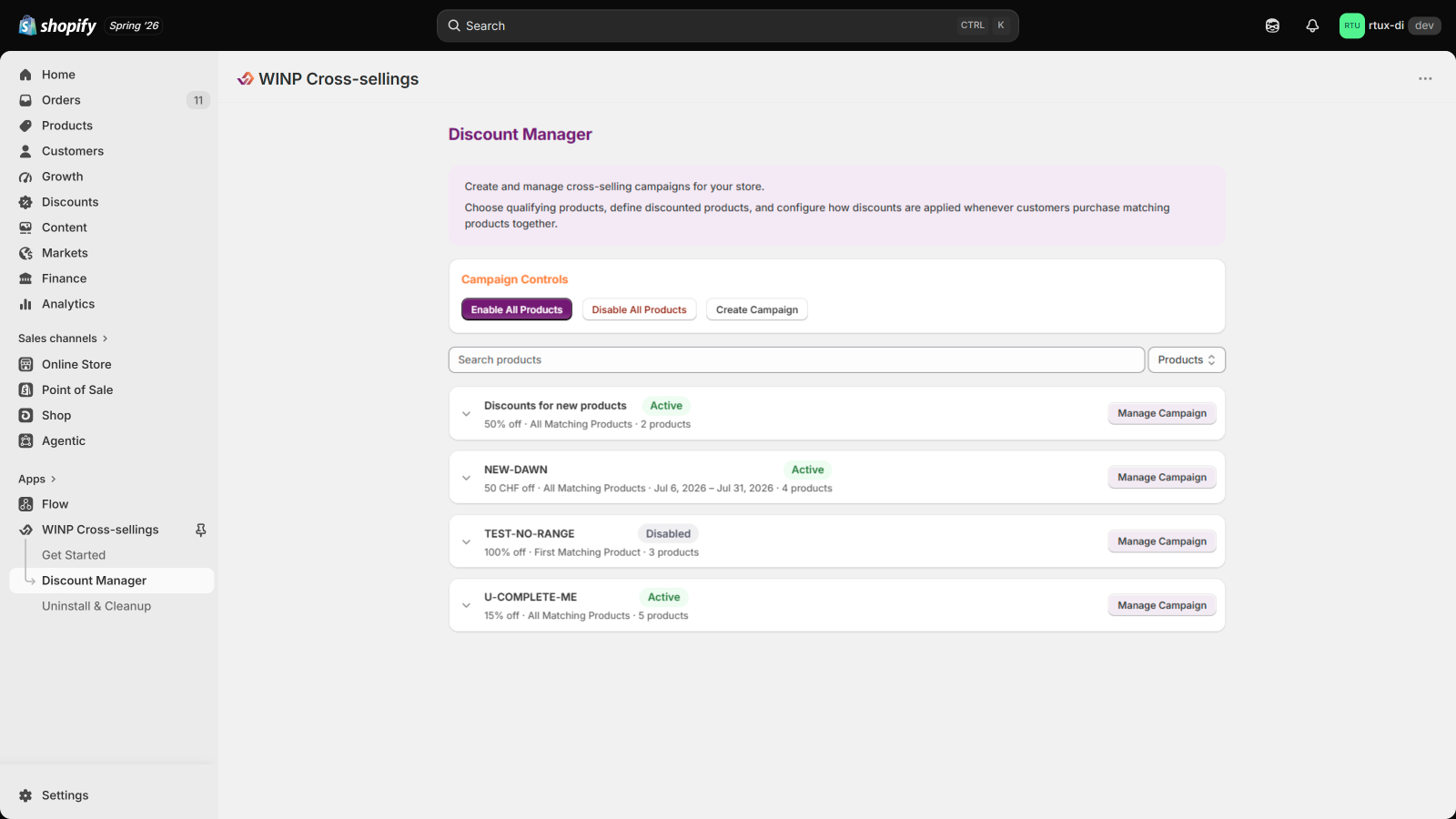Screen dimensions: 1456x819
Task: Click the Settings gear icon
Action: [x=25, y=795]
